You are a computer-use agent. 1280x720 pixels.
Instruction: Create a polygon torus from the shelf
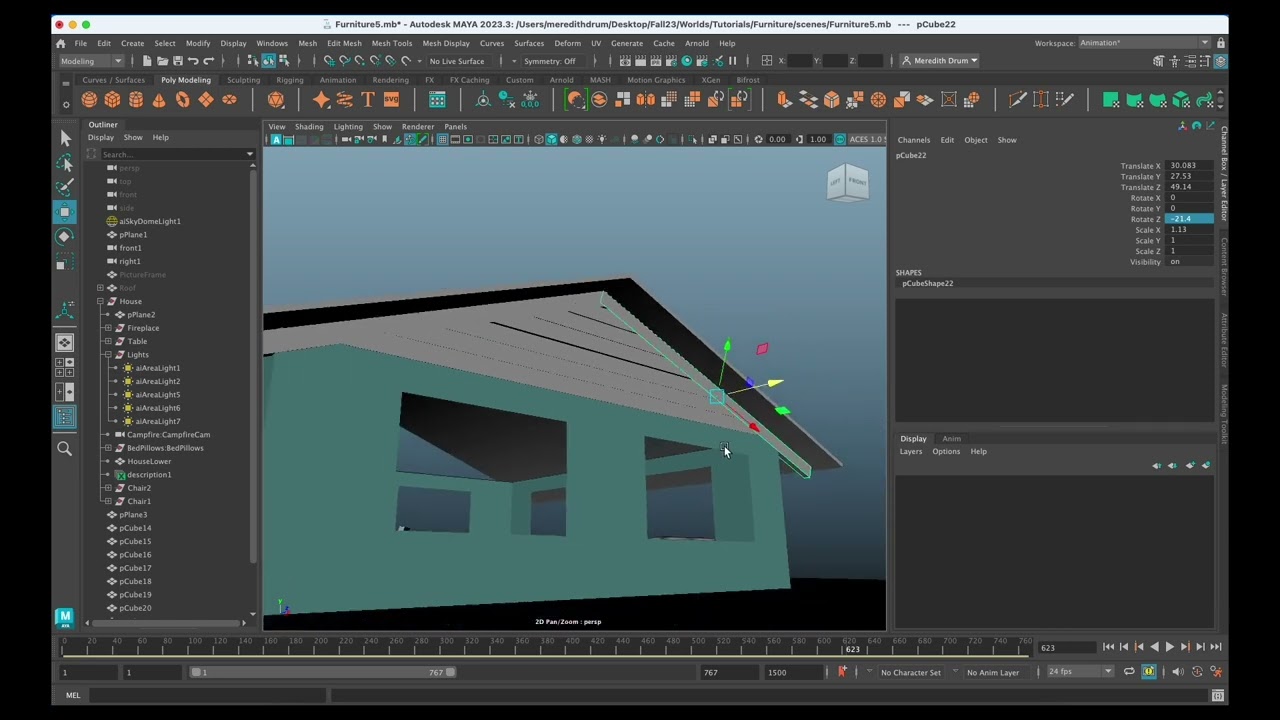[x=182, y=99]
